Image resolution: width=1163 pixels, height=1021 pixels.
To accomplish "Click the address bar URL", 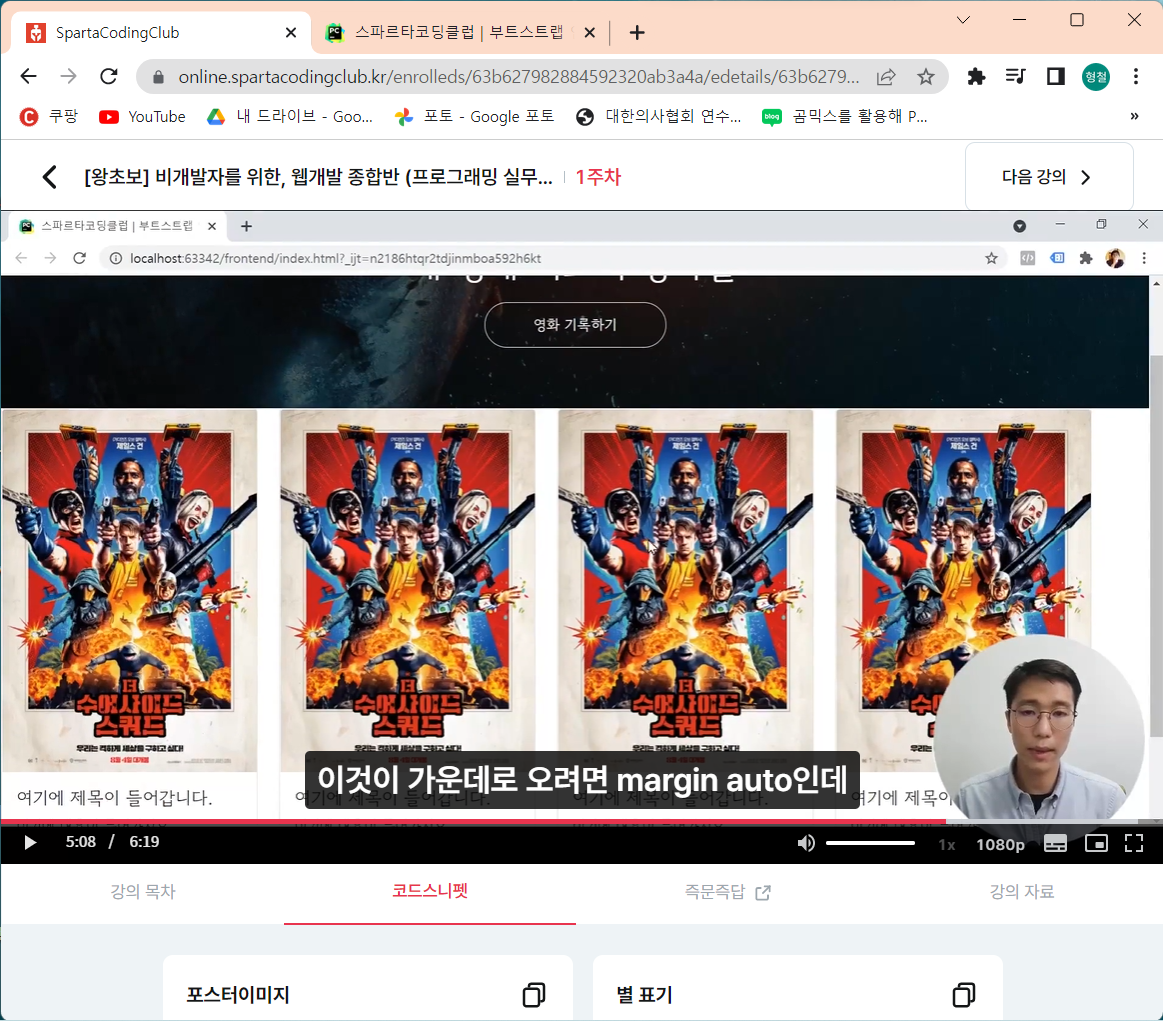I will point(518,76).
